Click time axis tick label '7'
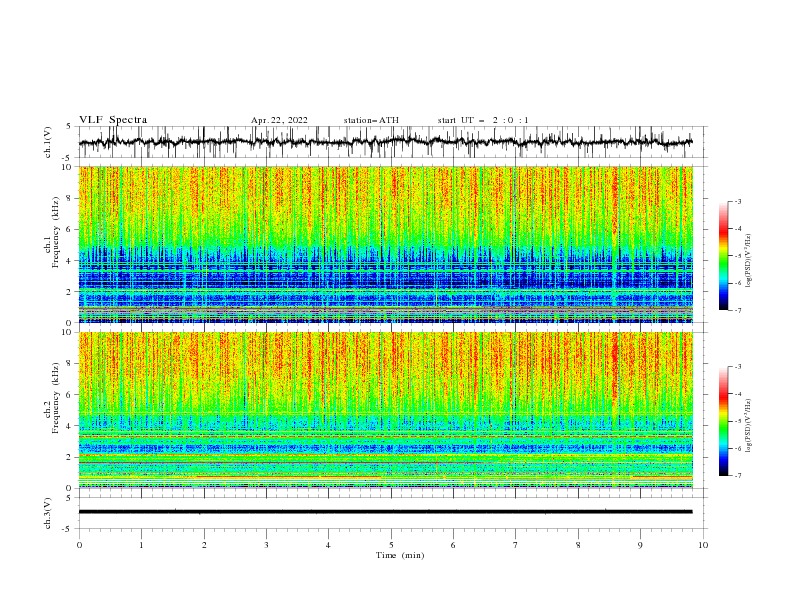The width and height of the screenshot is (792, 612). click(x=516, y=545)
